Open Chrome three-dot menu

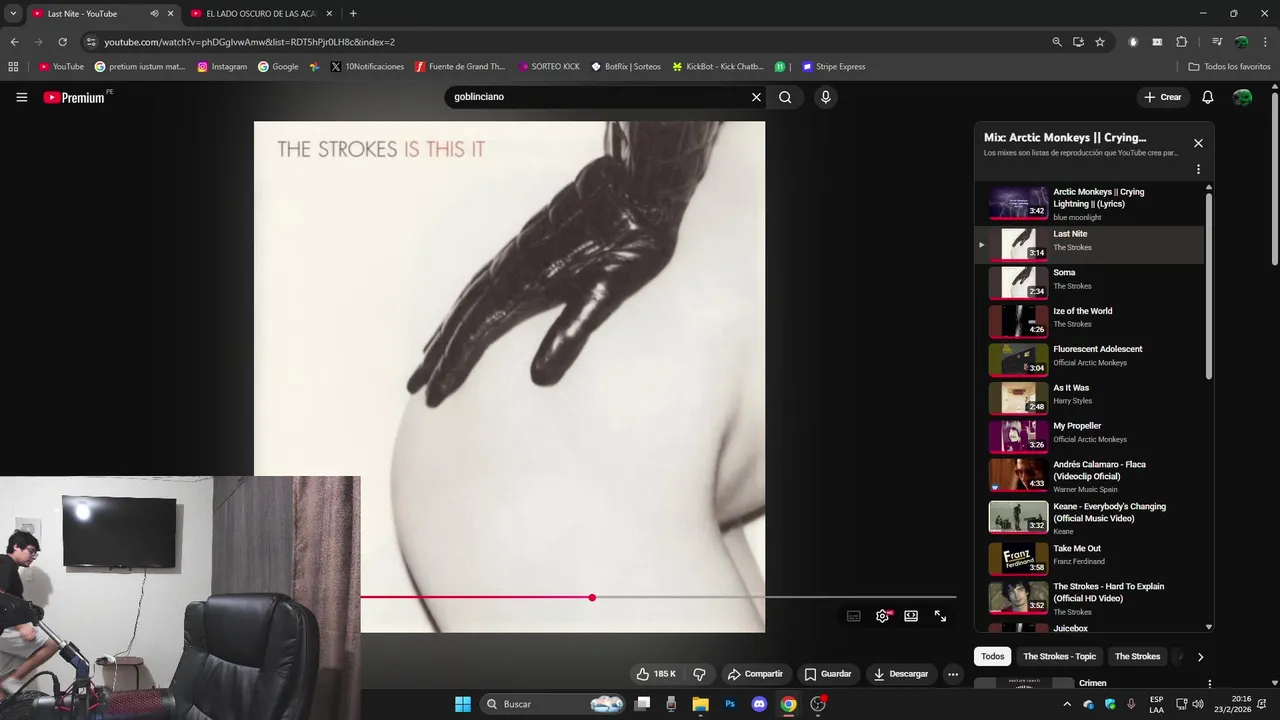[x=1266, y=42]
